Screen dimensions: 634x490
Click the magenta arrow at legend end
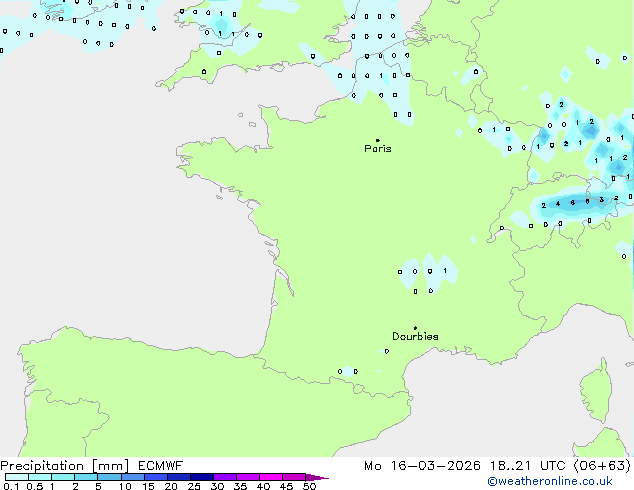click(322, 478)
